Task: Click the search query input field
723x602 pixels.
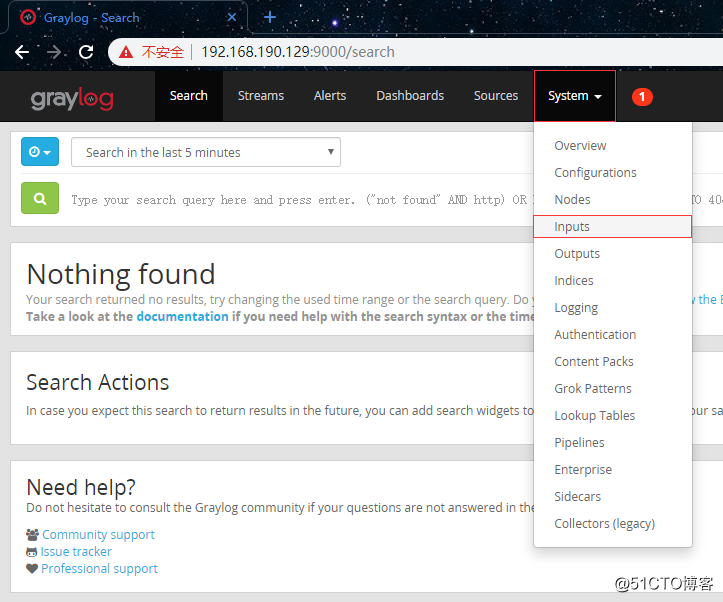Action: [x=300, y=200]
